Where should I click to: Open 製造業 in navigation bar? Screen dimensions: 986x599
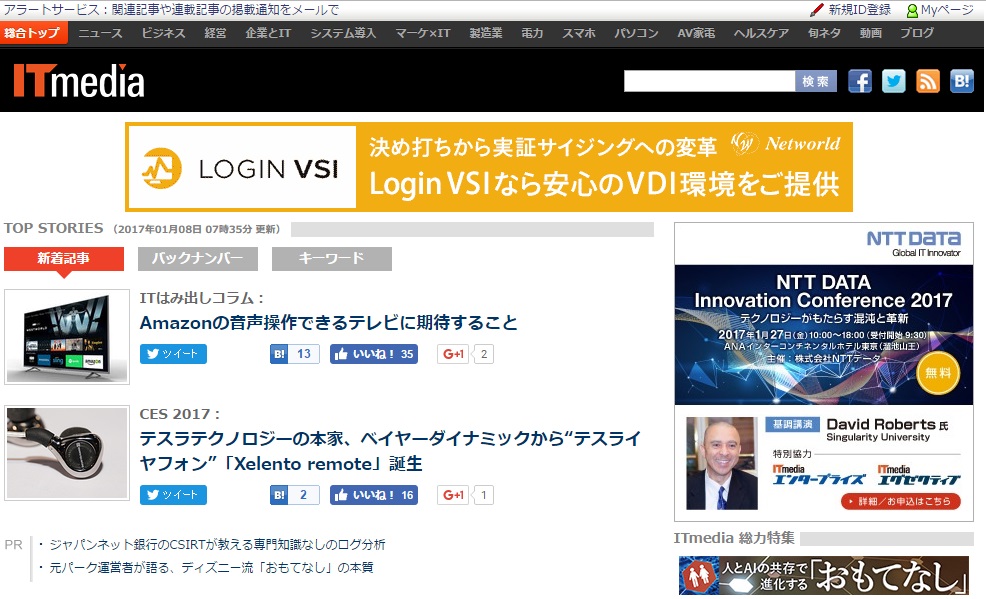(x=485, y=33)
